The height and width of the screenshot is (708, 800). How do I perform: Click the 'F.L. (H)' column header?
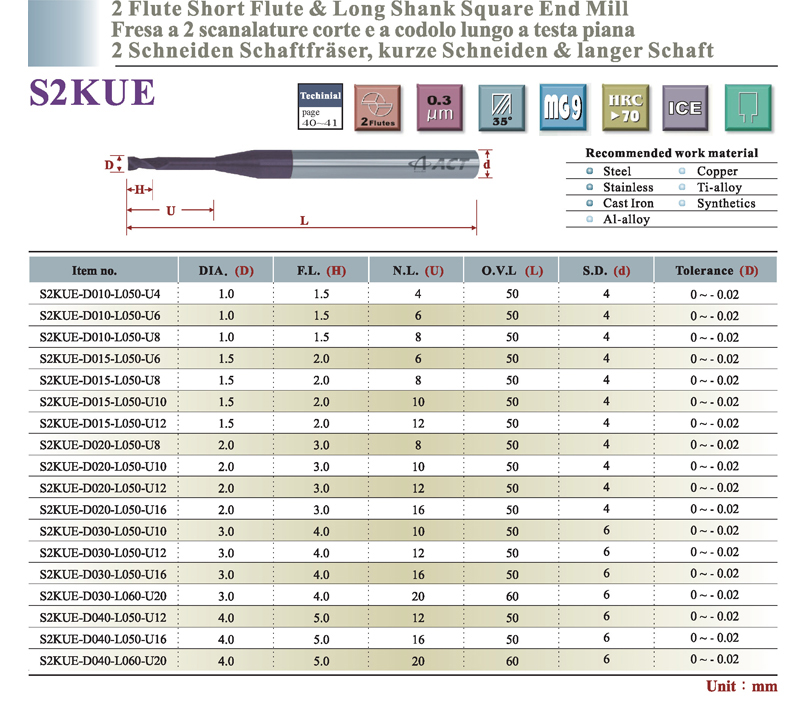[321, 270]
